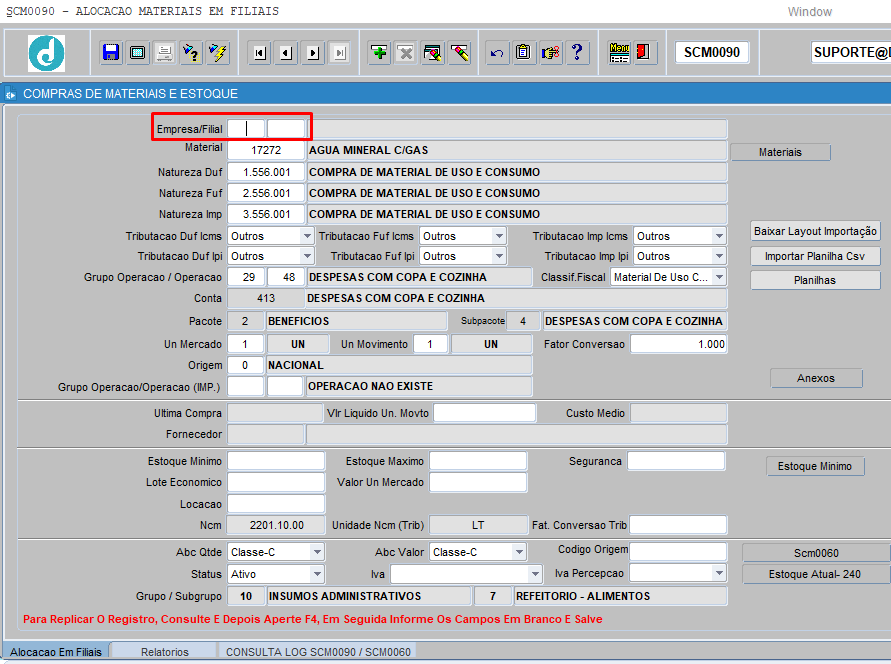The width and height of the screenshot is (891, 664).
Task: Exit the form using the red door icon
Action: (645, 53)
